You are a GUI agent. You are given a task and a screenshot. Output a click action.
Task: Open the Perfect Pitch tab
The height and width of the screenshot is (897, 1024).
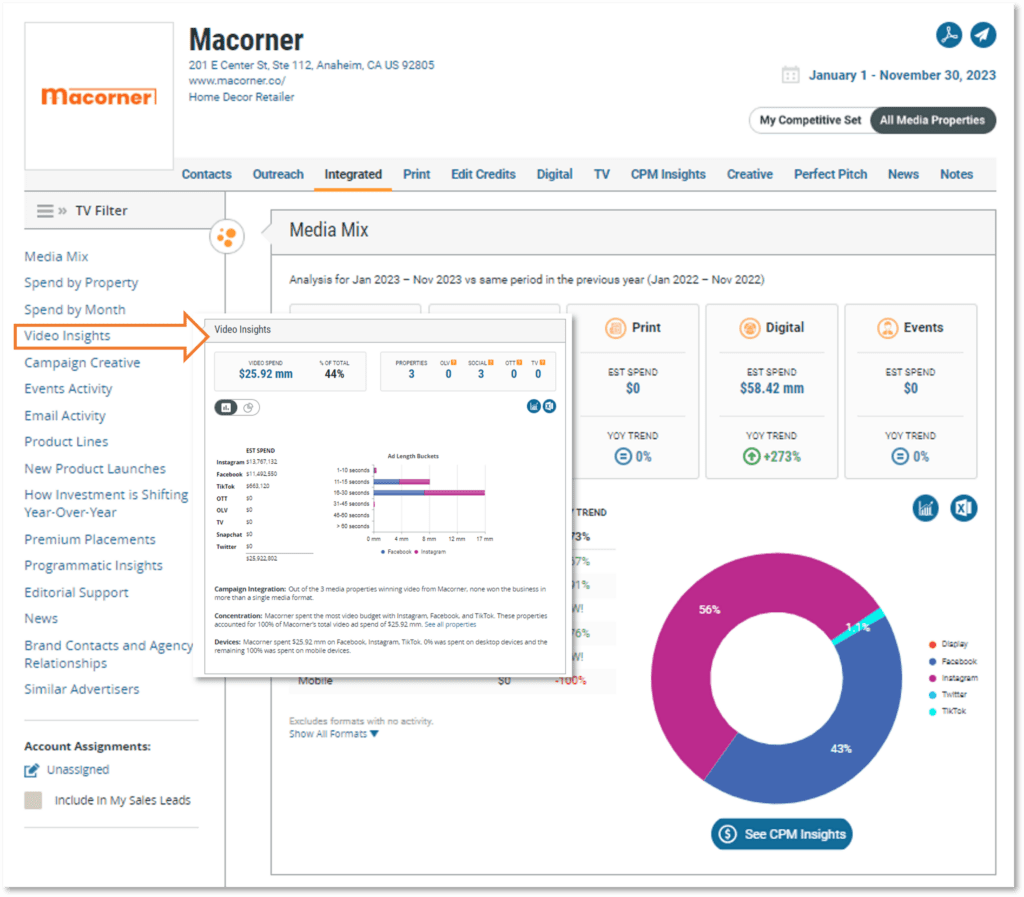pos(831,174)
